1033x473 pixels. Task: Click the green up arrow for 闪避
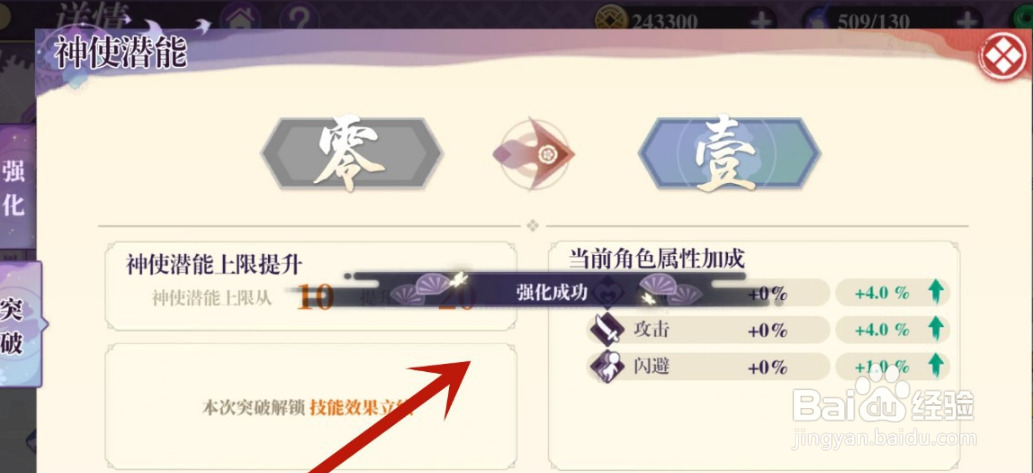935,366
